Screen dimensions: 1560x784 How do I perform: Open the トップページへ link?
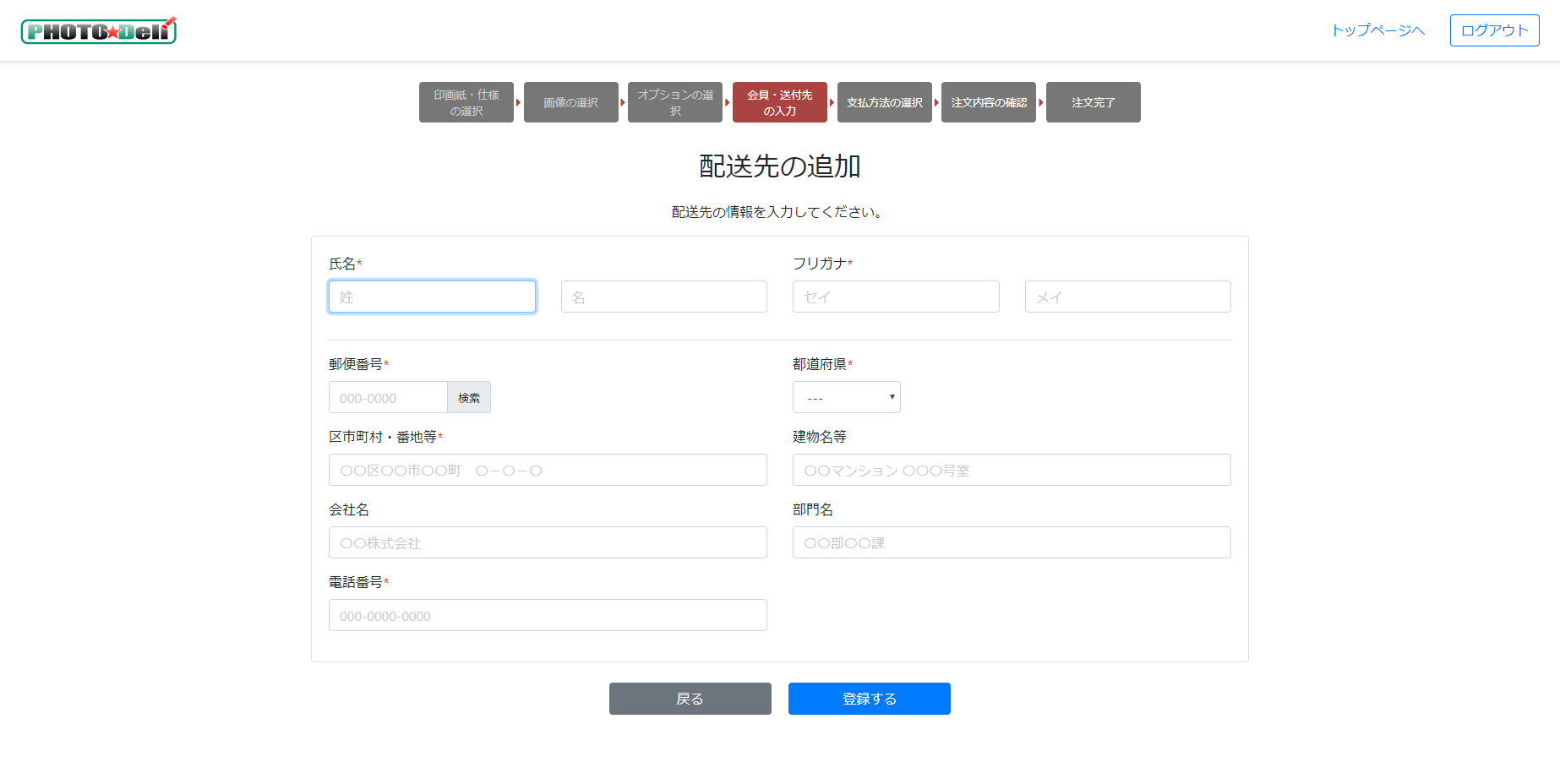click(x=1377, y=30)
